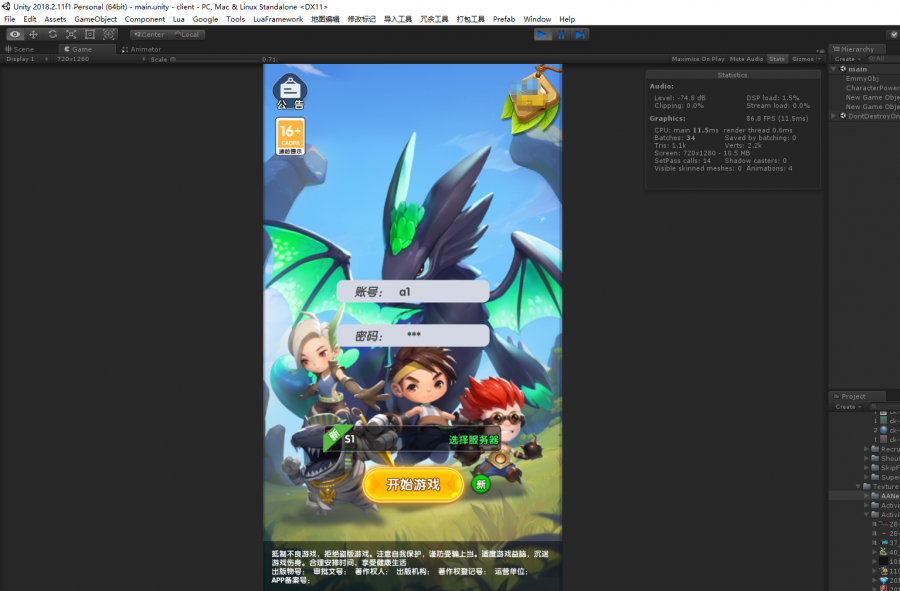
Task: Open the Display 1 dropdown
Action: (27, 59)
